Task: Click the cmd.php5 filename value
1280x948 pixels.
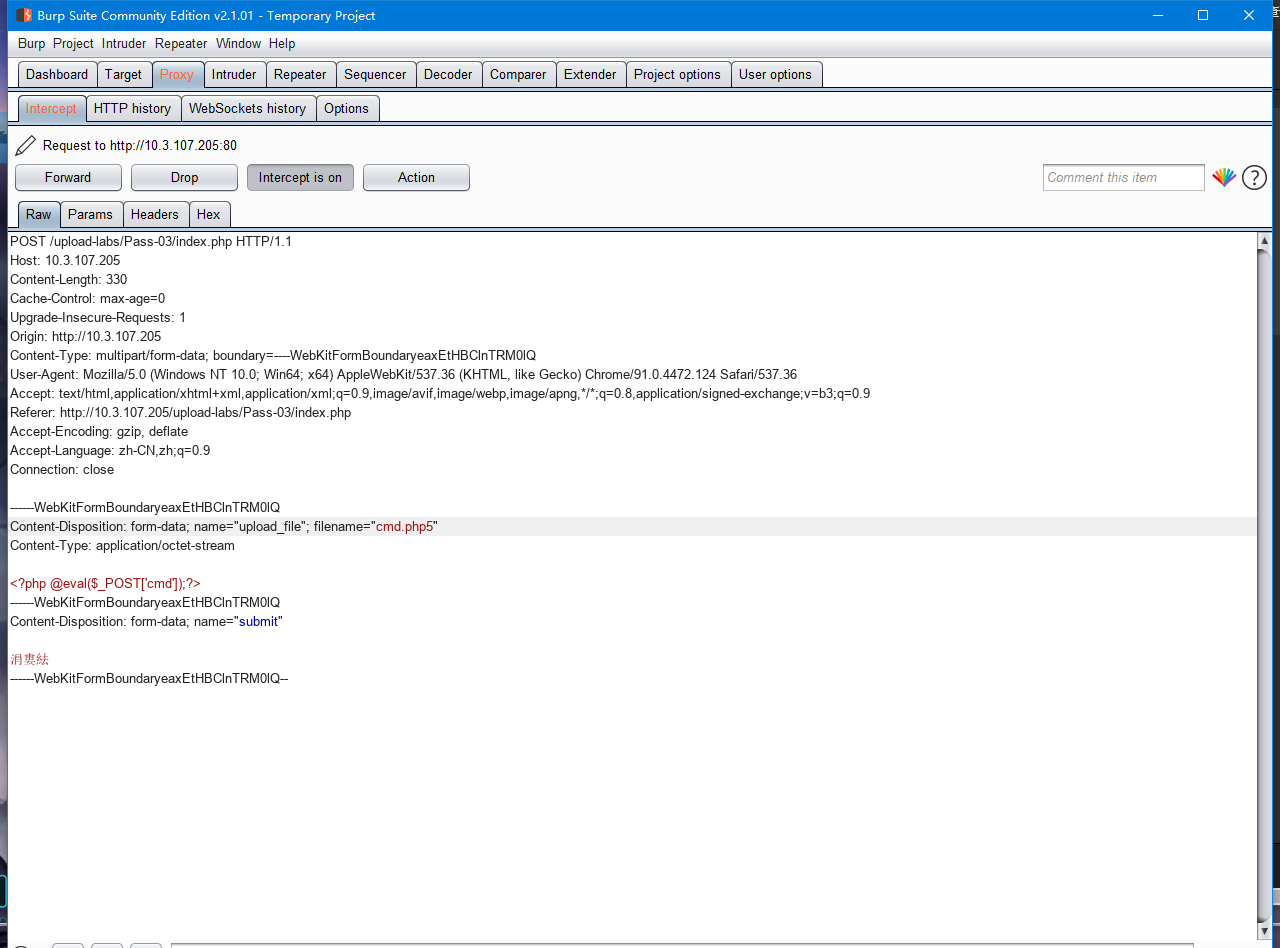Action: pos(405,526)
